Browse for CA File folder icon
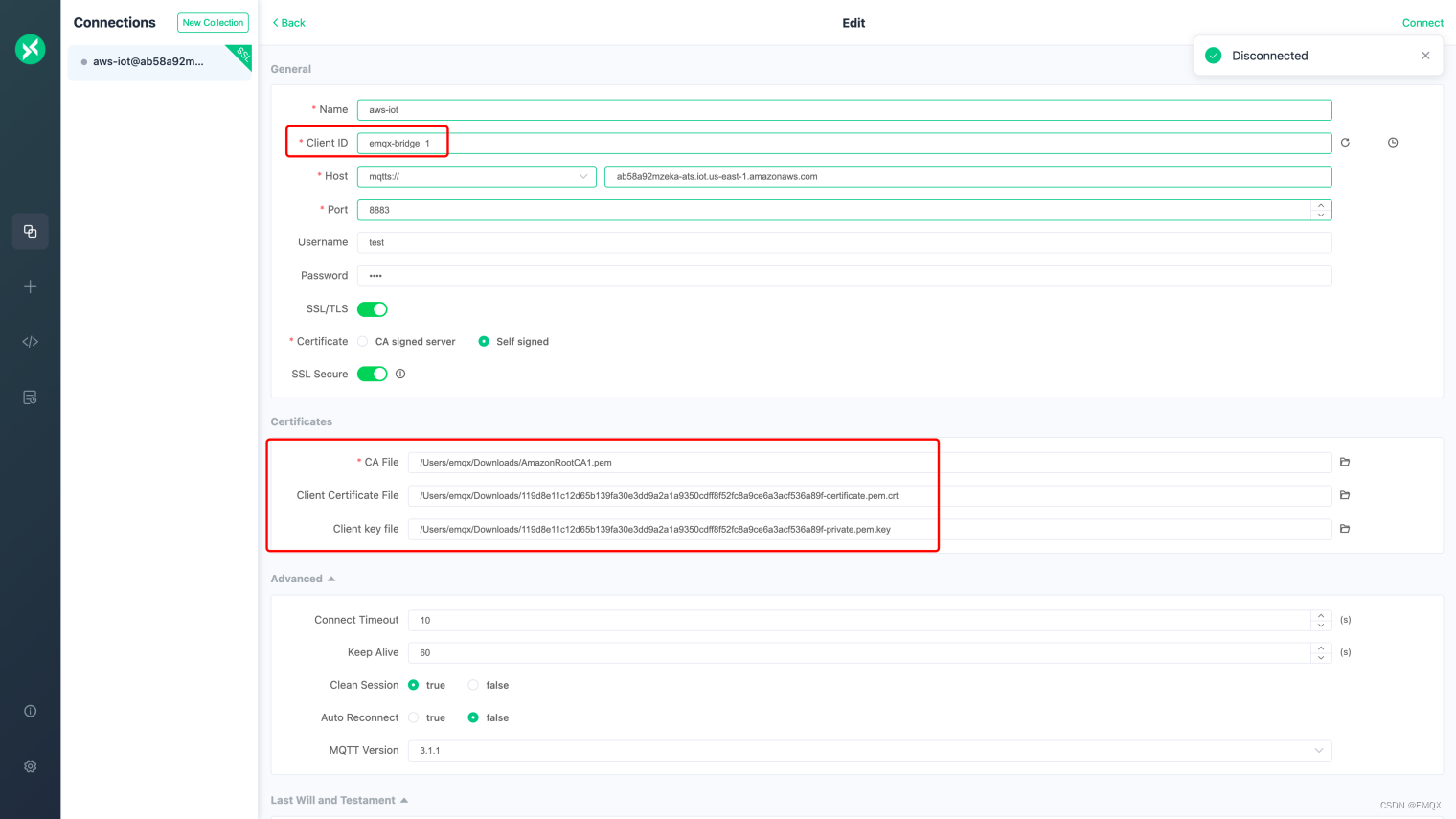Image resolution: width=1456 pixels, height=819 pixels. [1345, 462]
